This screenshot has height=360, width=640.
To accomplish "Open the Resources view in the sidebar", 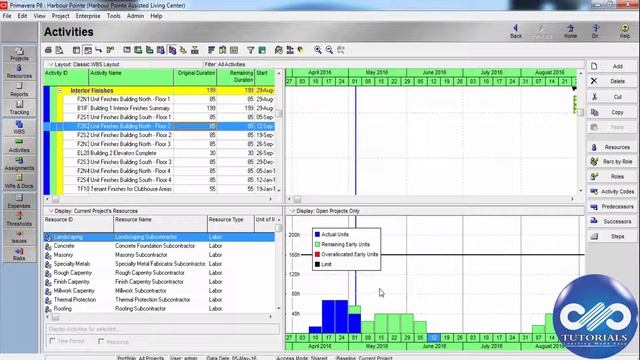I will 19,71.
